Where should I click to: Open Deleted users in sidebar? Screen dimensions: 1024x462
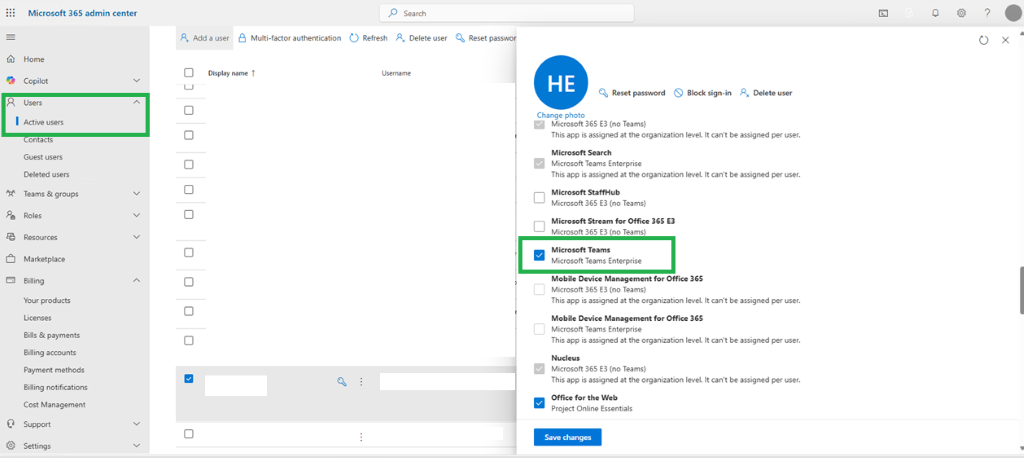pos(46,174)
